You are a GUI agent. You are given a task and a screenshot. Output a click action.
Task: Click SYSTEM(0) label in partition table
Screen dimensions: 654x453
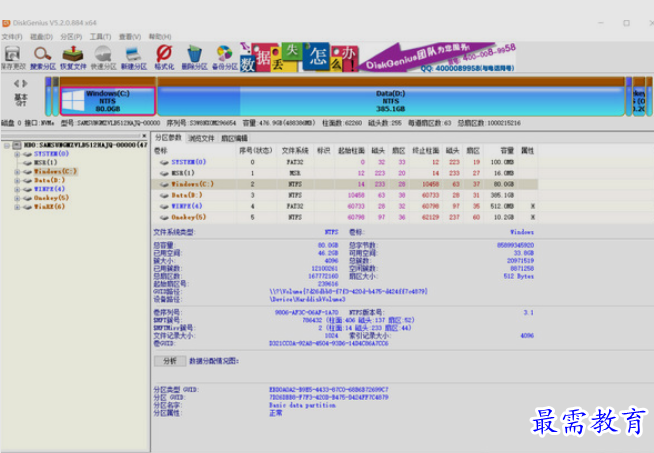(189, 162)
